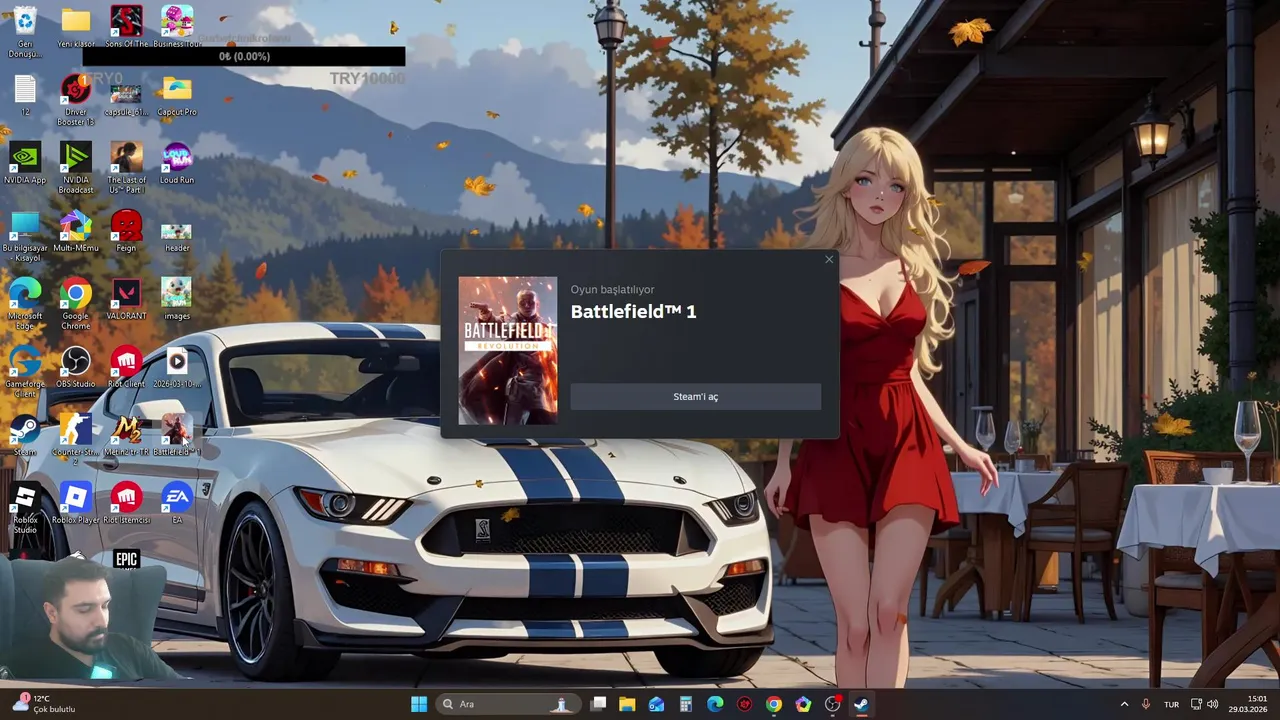Select the Driver Booster 13 shortcut
The height and width of the screenshot is (720, 1280).
click(x=76, y=100)
